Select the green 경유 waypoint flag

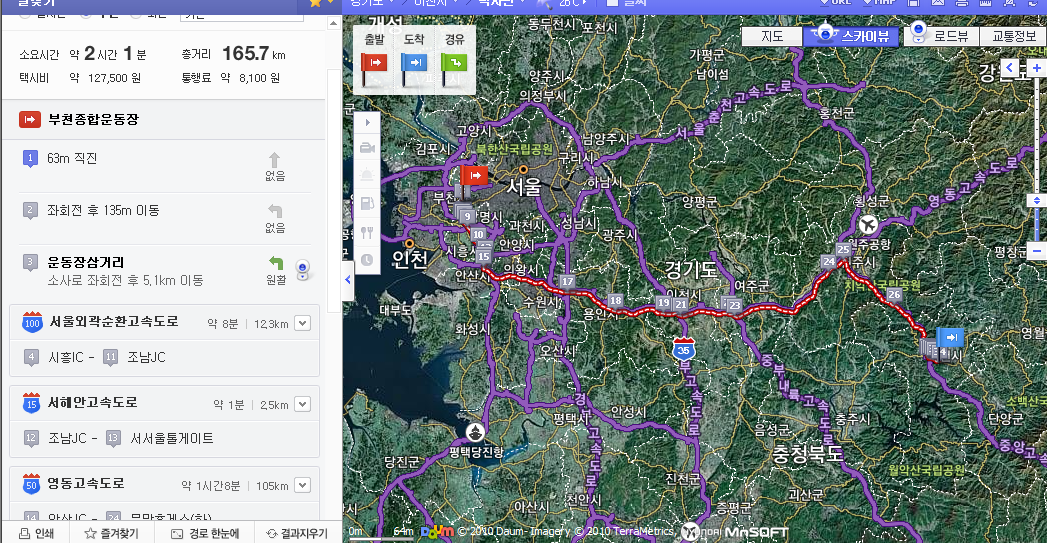point(453,63)
